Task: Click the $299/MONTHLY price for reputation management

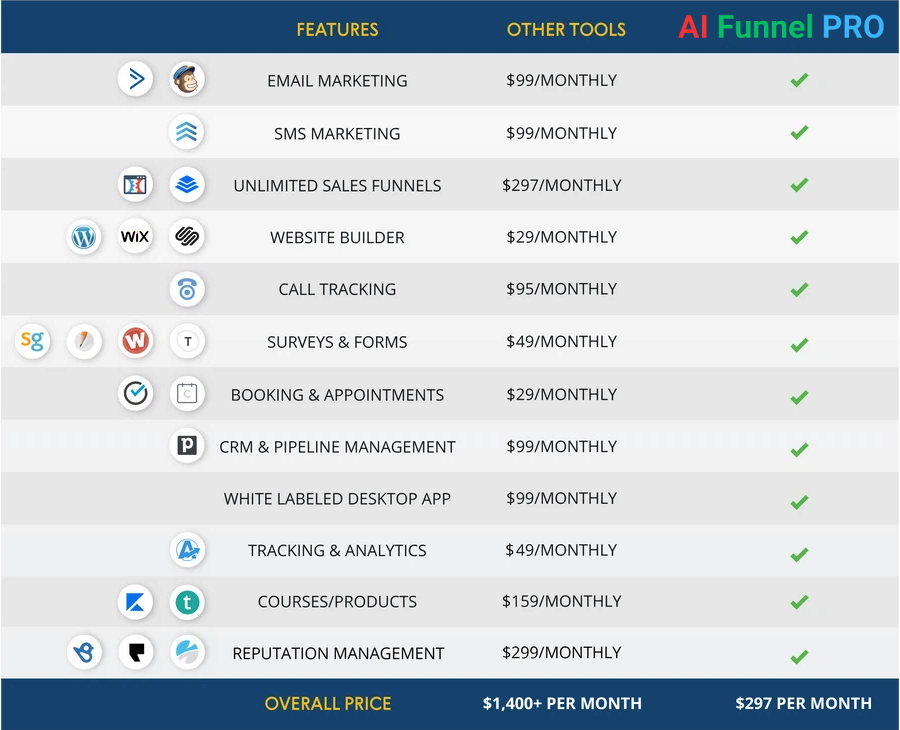Action: 562,653
